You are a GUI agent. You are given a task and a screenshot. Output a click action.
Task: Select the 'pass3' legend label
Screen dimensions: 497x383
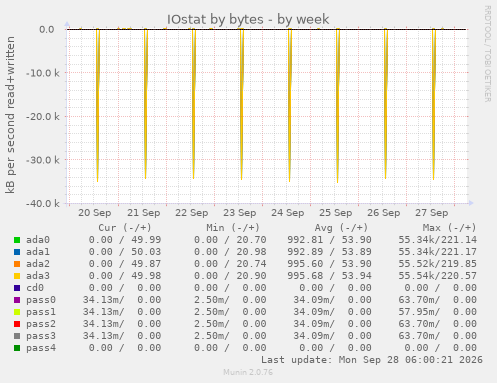tap(41, 336)
